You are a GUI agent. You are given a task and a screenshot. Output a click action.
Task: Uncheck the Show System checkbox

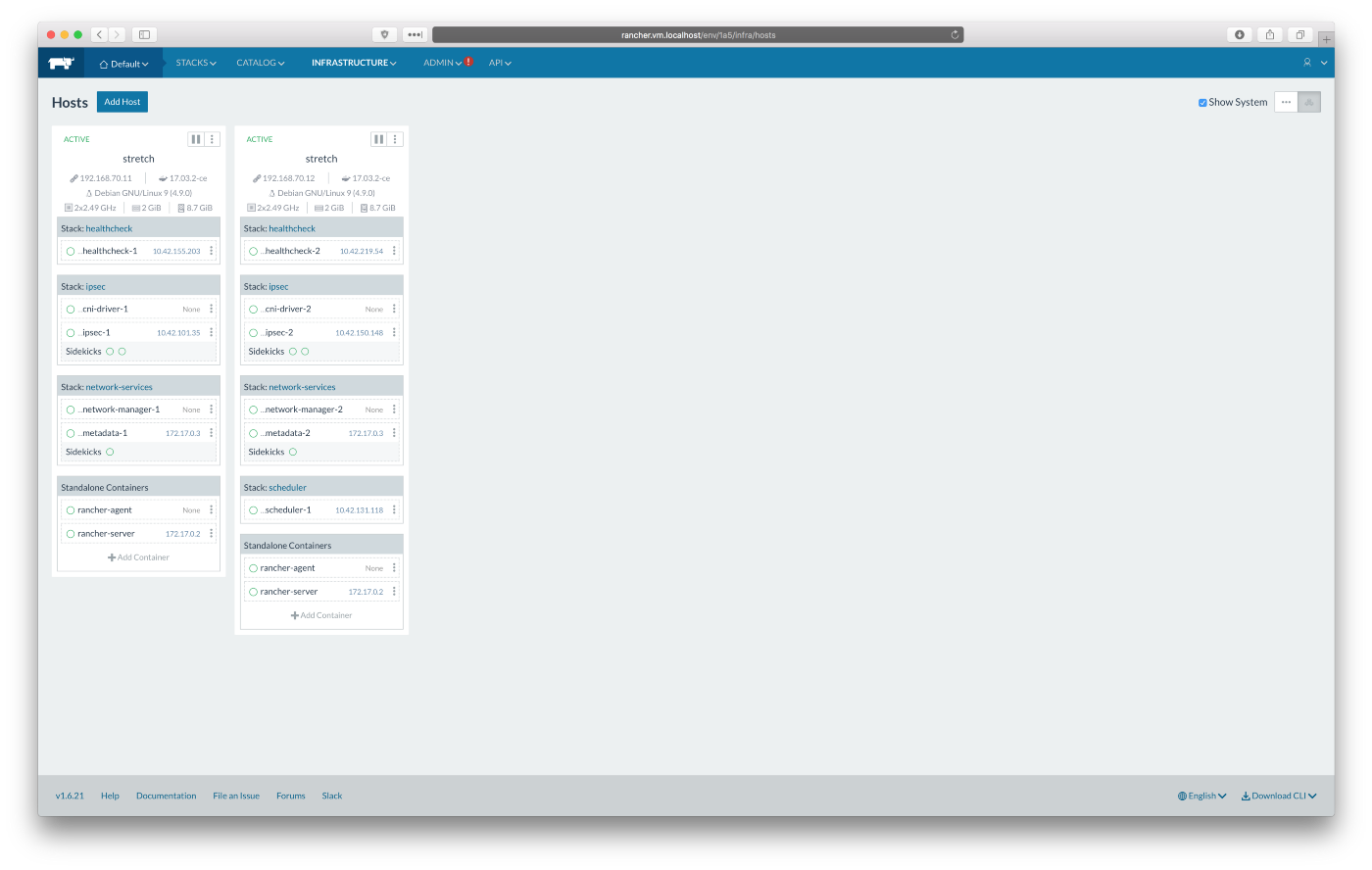point(1202,102)
